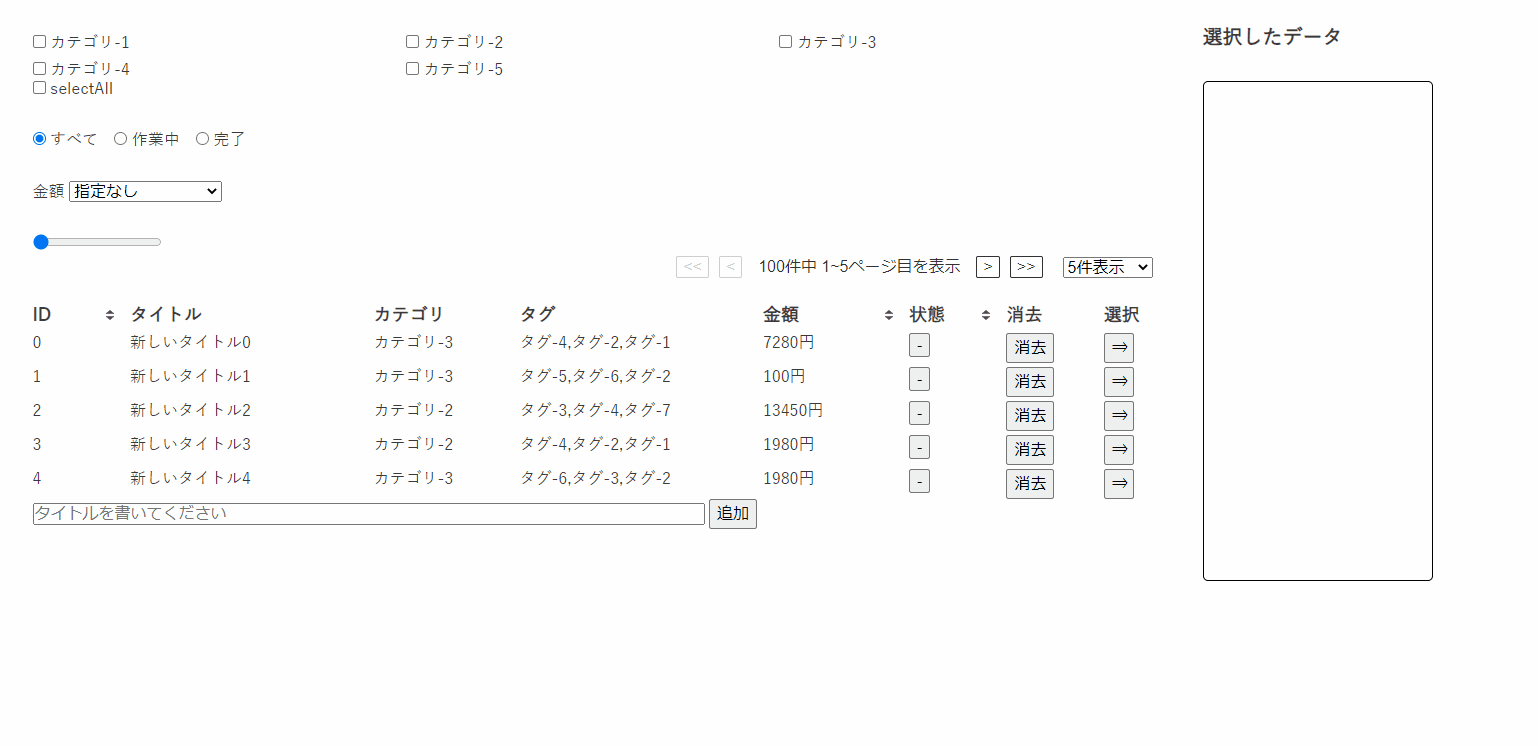1538x746 pixels.
Task: Click the title cell 新しいタイトル1
Action: 190,376
